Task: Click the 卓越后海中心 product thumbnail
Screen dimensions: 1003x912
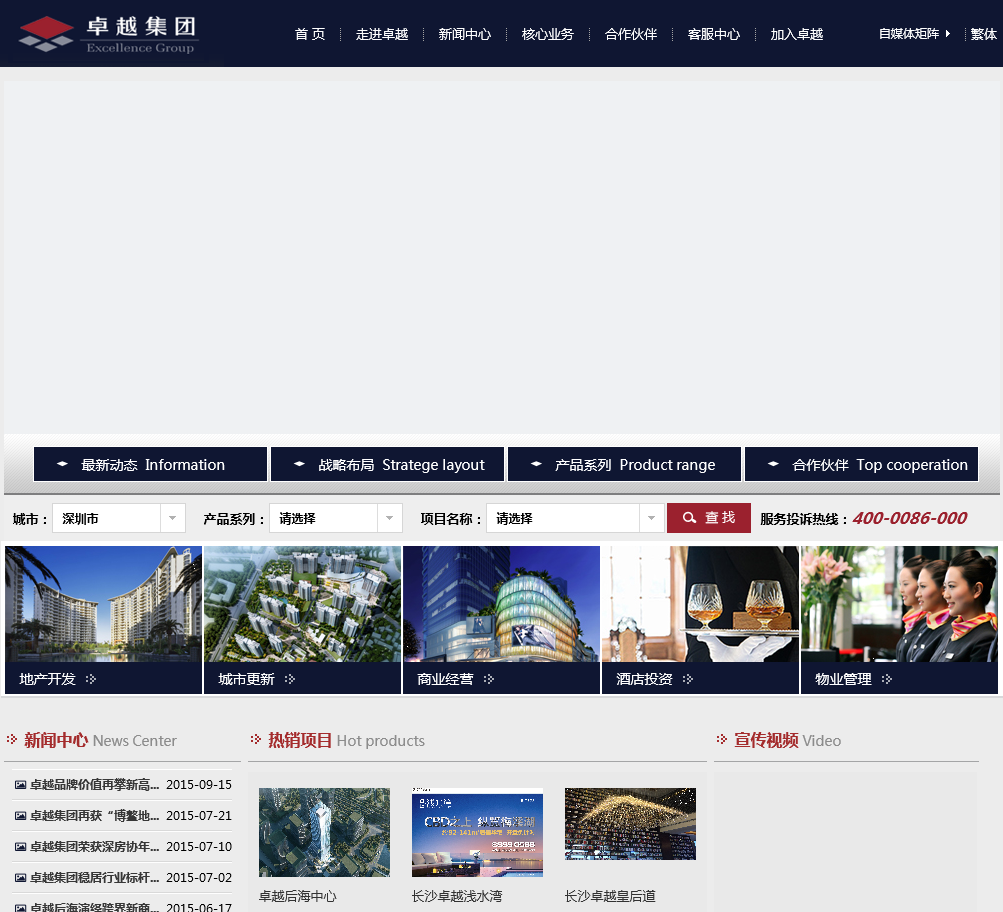Action: pyautogui.click(x=324, y=832)
